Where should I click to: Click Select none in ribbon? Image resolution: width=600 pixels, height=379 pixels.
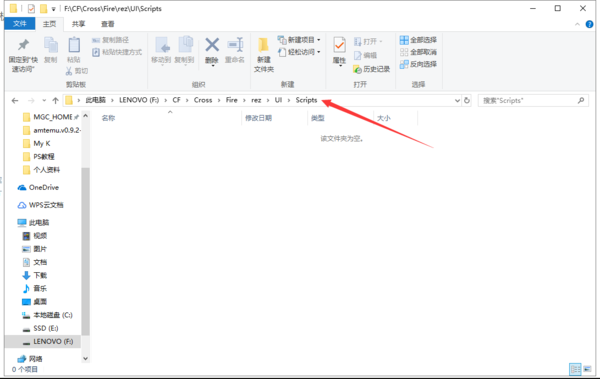[x=418, y=52]
